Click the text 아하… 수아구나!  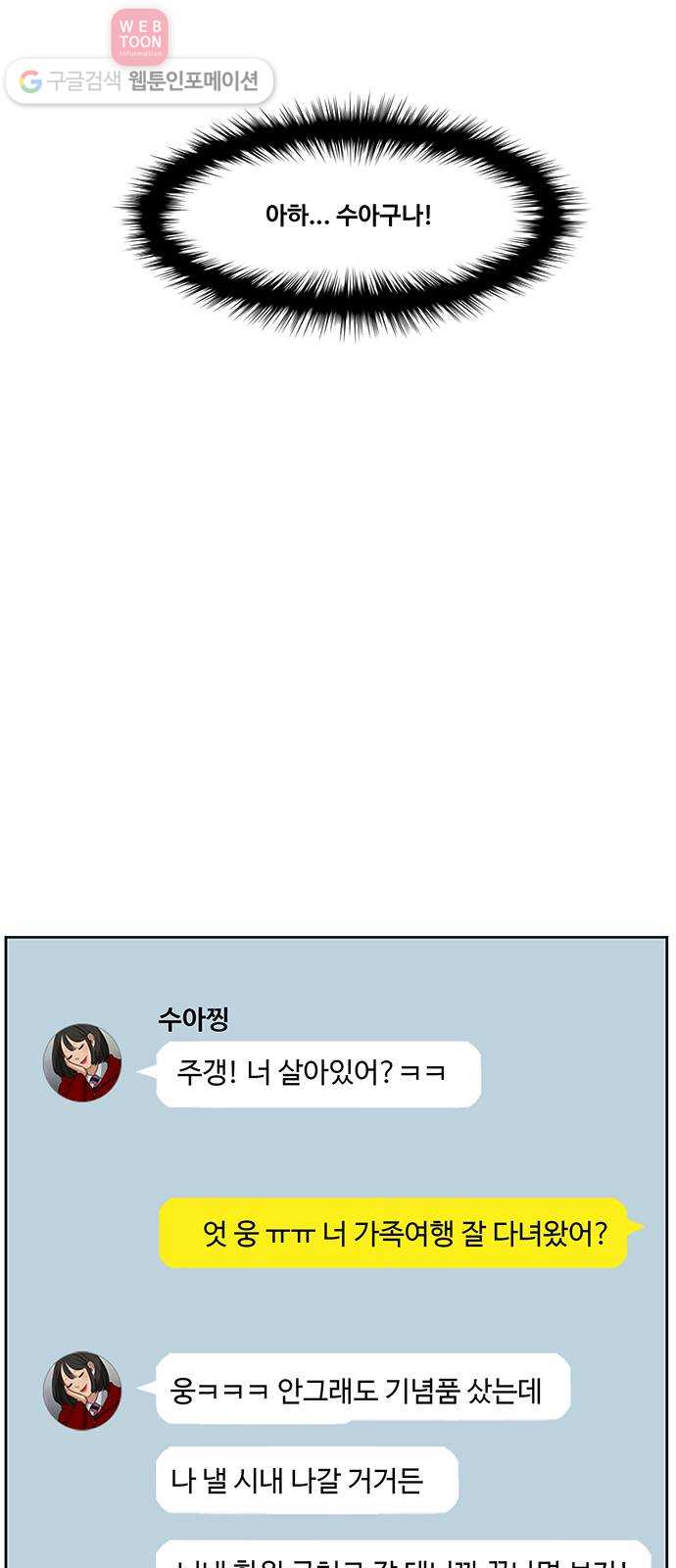(348, 215)
